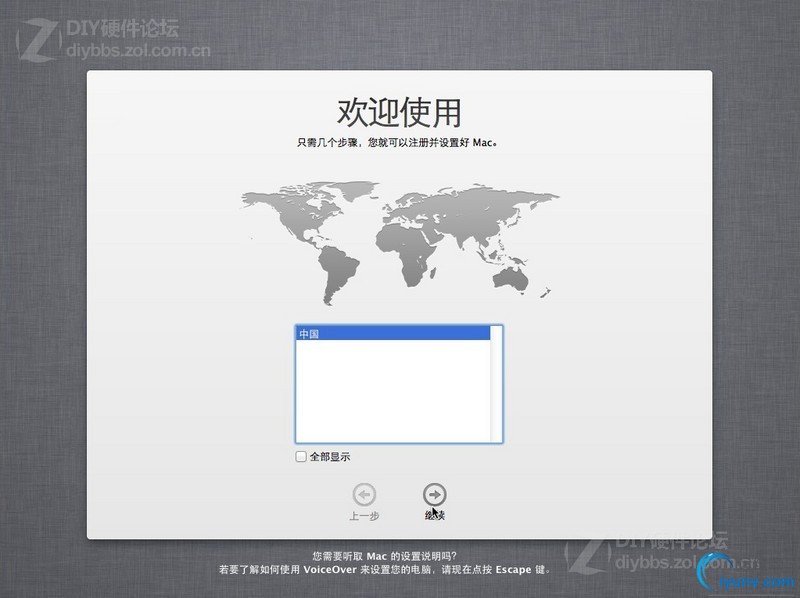Click the continue arrow icon
Image resolution: width=800 pixels, height=598 pixels.
click(x=434, y=494)
